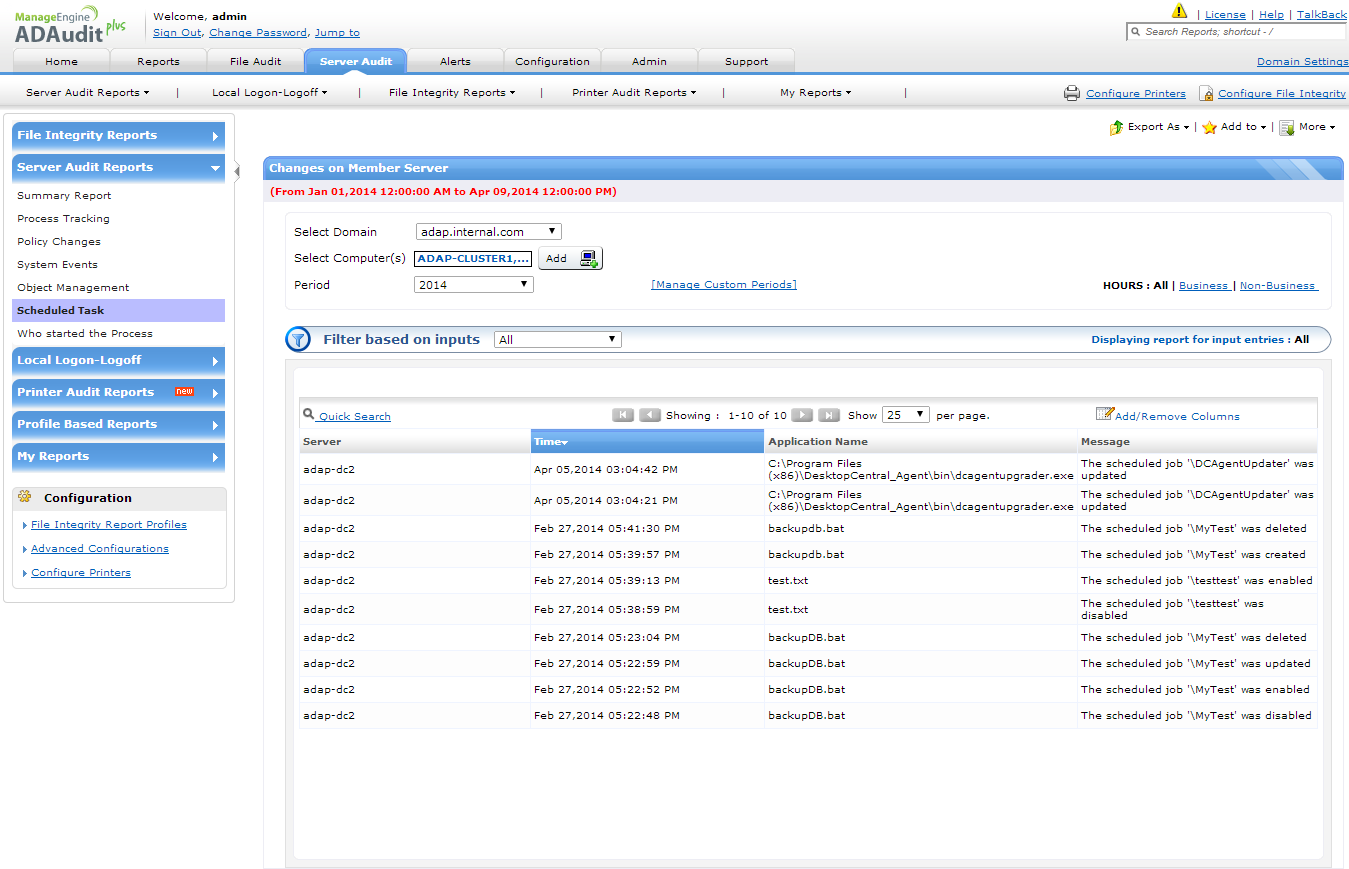Click the lock icon beside Configure File Integrity
Viewport: 1349px width, 869px height.
click(1207, 93)
